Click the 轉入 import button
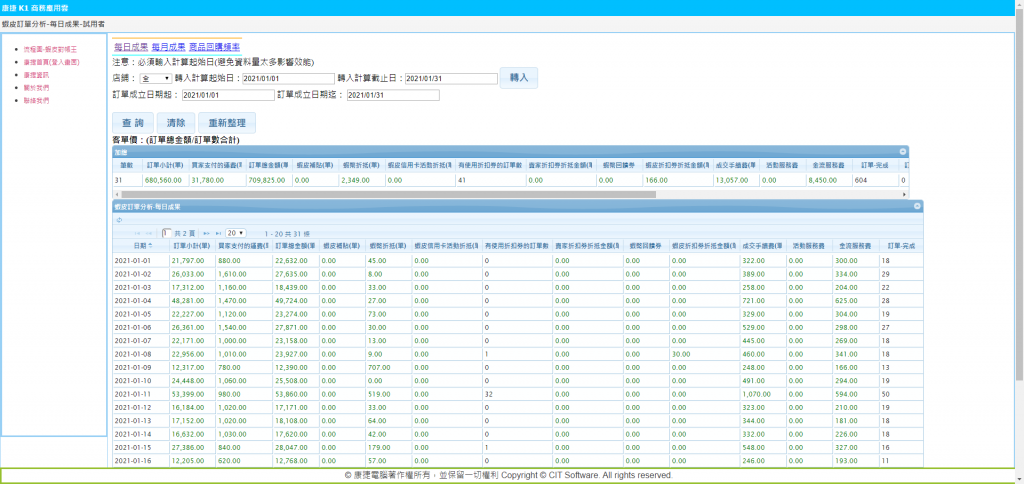Screen dimensions: 1024x484 pyautogui.click(x=518, y=77)
